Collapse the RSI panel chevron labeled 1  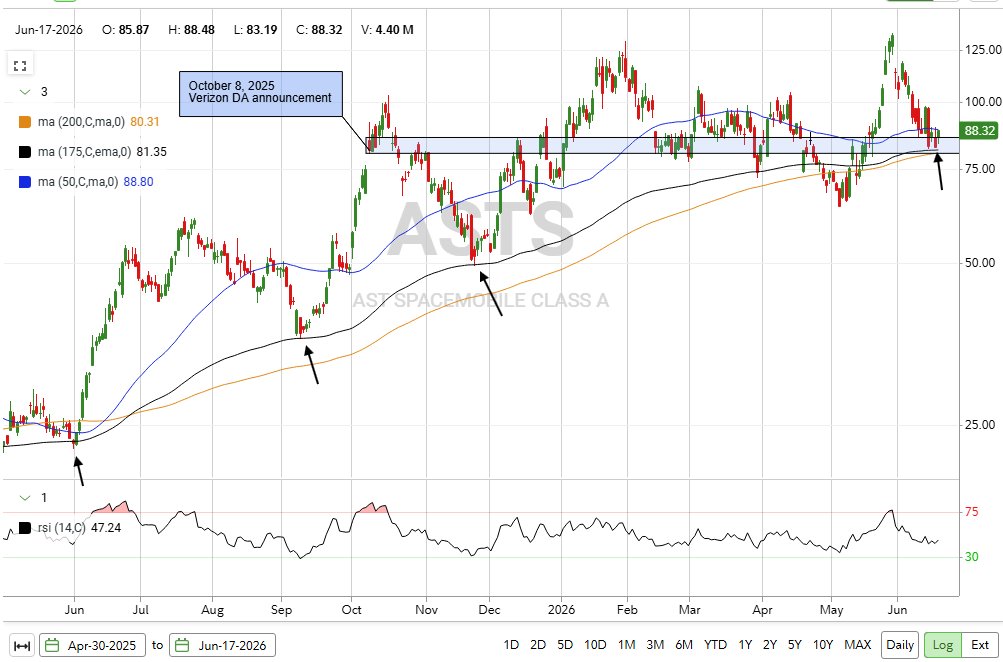click(x=25, y=498)
